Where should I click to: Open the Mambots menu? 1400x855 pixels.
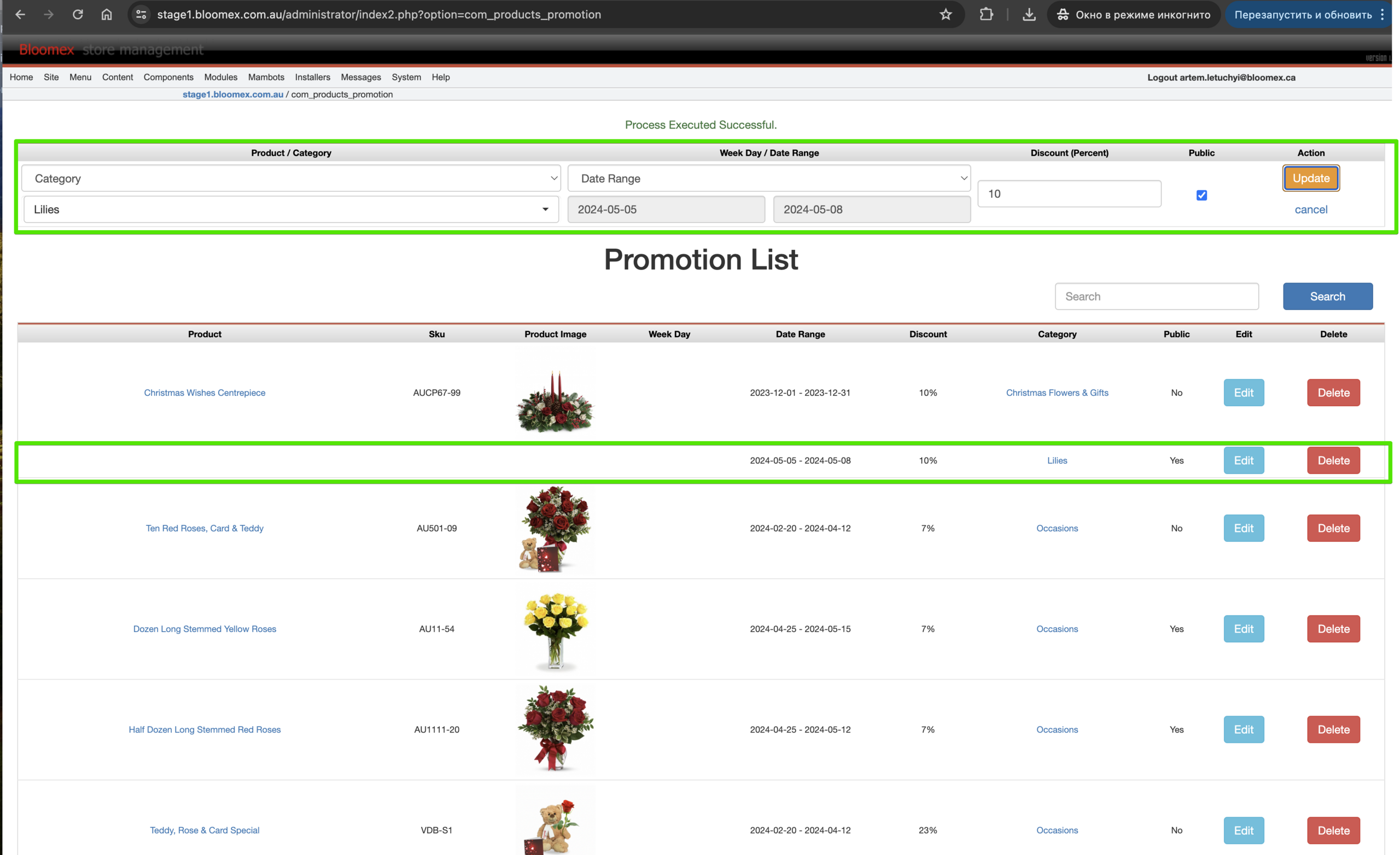click(266, 77)
